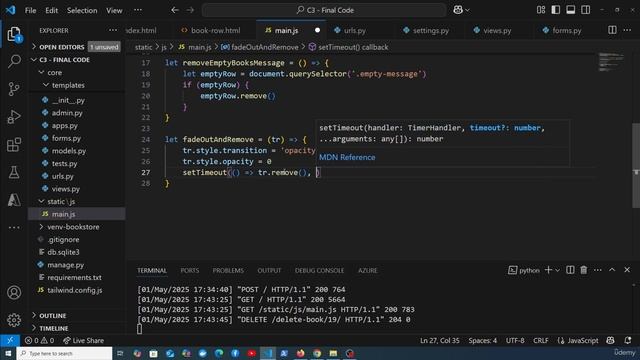Split the terminal panel
Screen dimensions: 640x360
[x=570, y=270]
